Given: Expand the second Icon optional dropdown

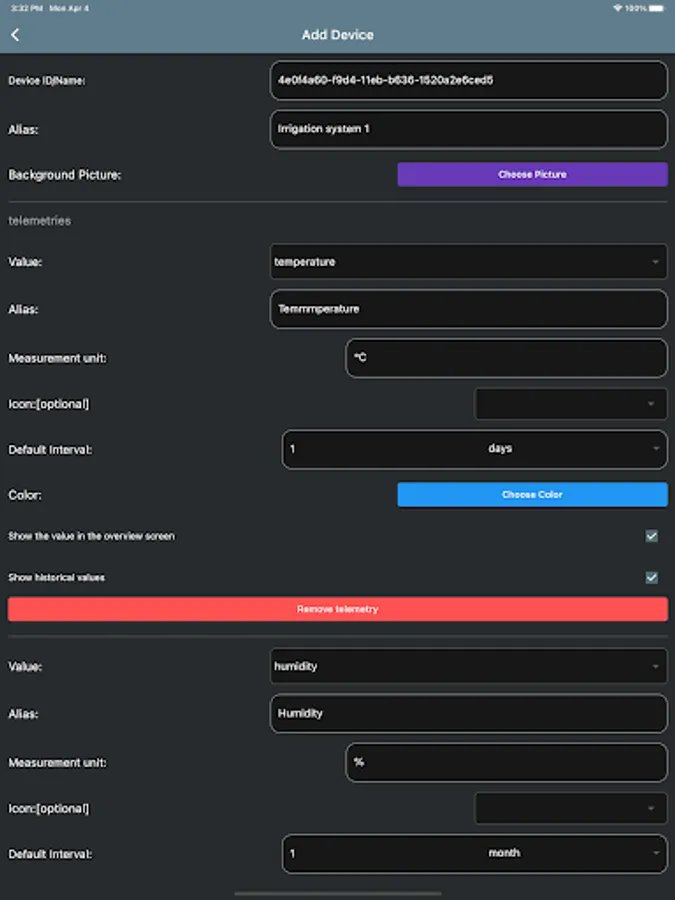Looking at the screenshot, I should [571, 808].
